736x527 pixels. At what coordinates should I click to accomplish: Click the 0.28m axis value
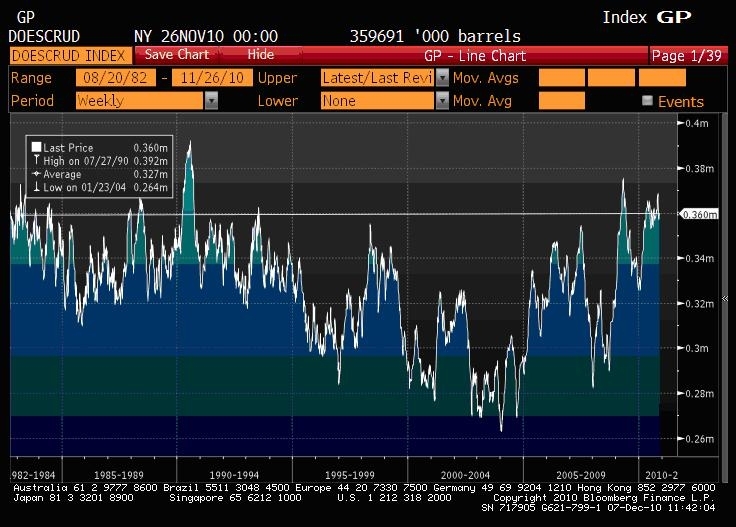[x=699, y=394]
